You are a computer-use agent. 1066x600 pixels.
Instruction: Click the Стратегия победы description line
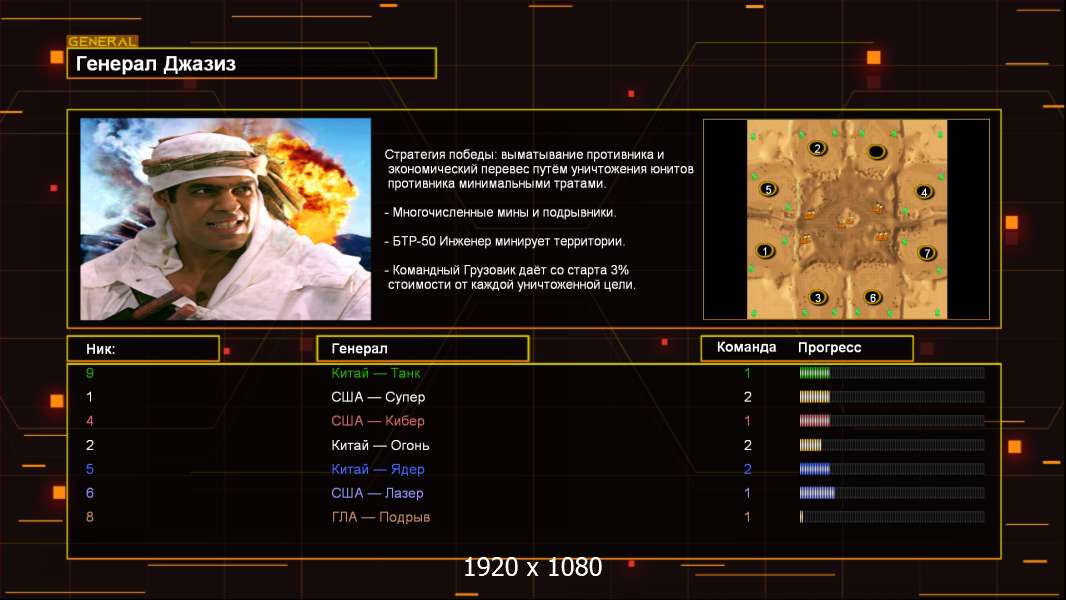(539, 169)
